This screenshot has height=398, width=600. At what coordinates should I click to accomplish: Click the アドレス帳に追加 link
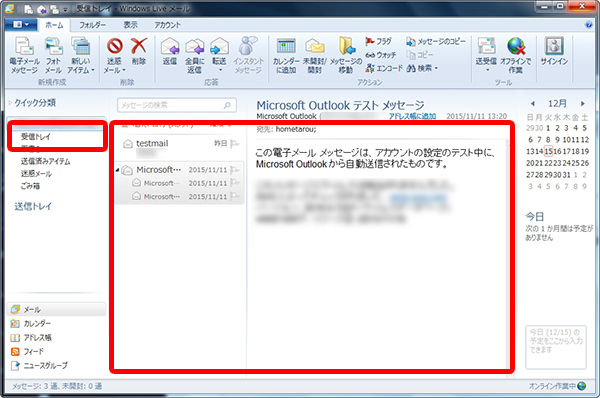(412, 116)
